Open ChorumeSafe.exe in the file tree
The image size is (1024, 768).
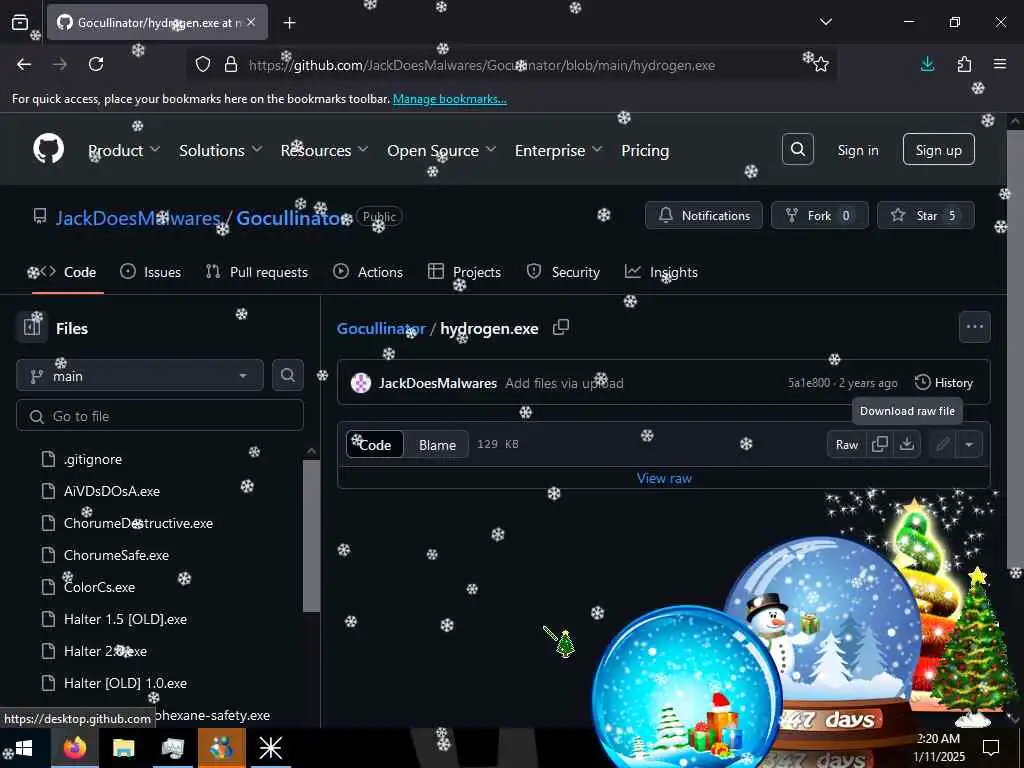point(116,555)
